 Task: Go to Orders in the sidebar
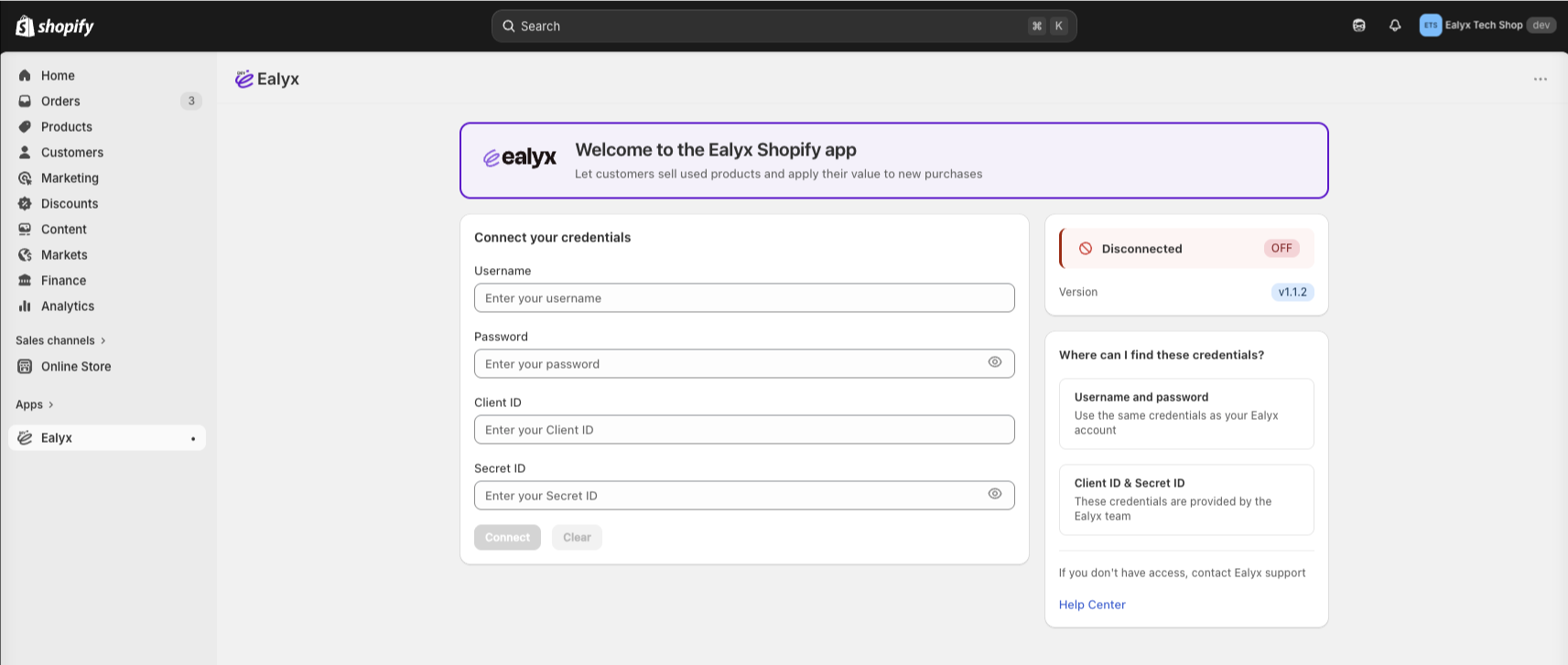click(x=60, y=102)
